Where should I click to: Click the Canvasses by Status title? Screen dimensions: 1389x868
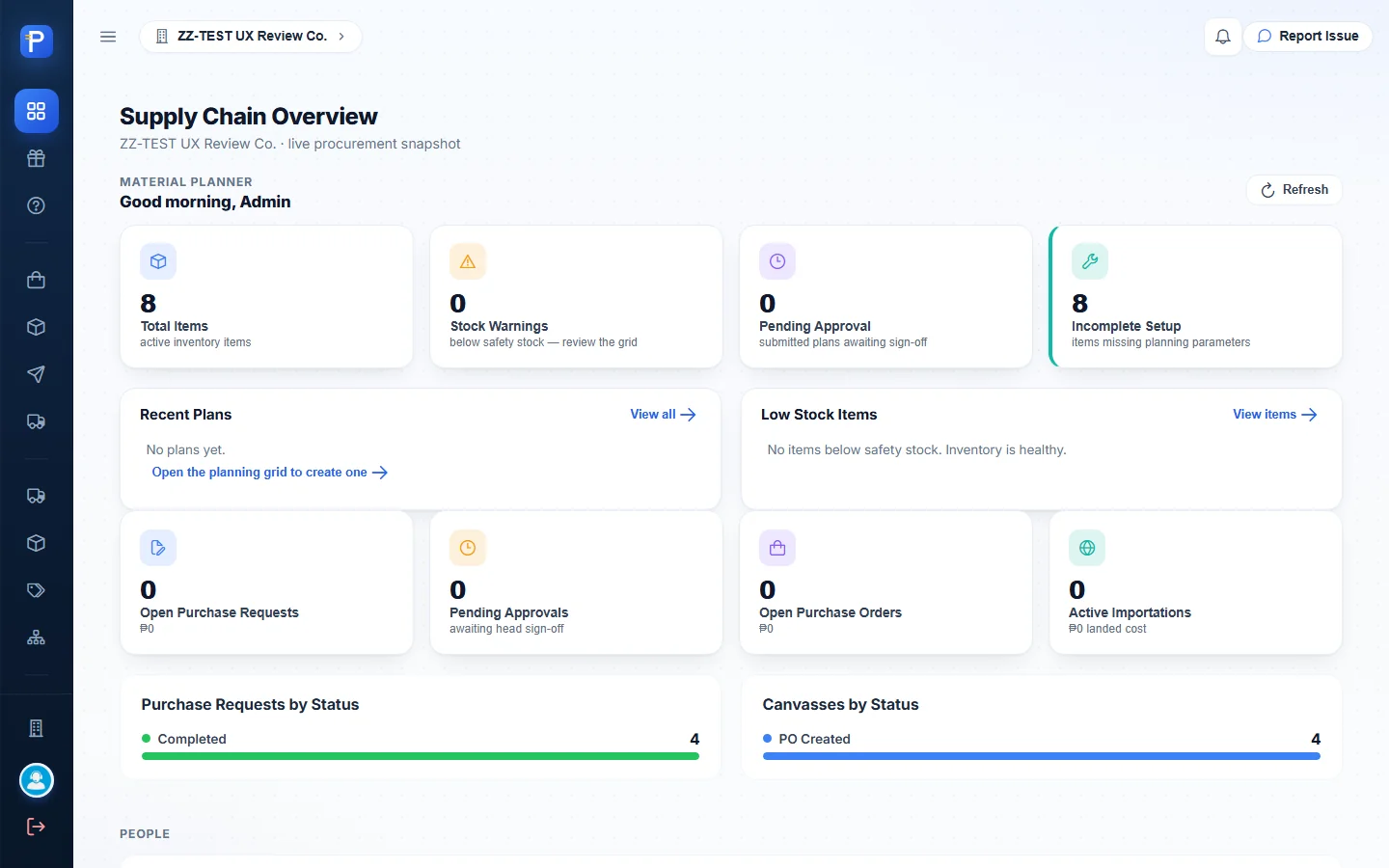click(840, 705)
